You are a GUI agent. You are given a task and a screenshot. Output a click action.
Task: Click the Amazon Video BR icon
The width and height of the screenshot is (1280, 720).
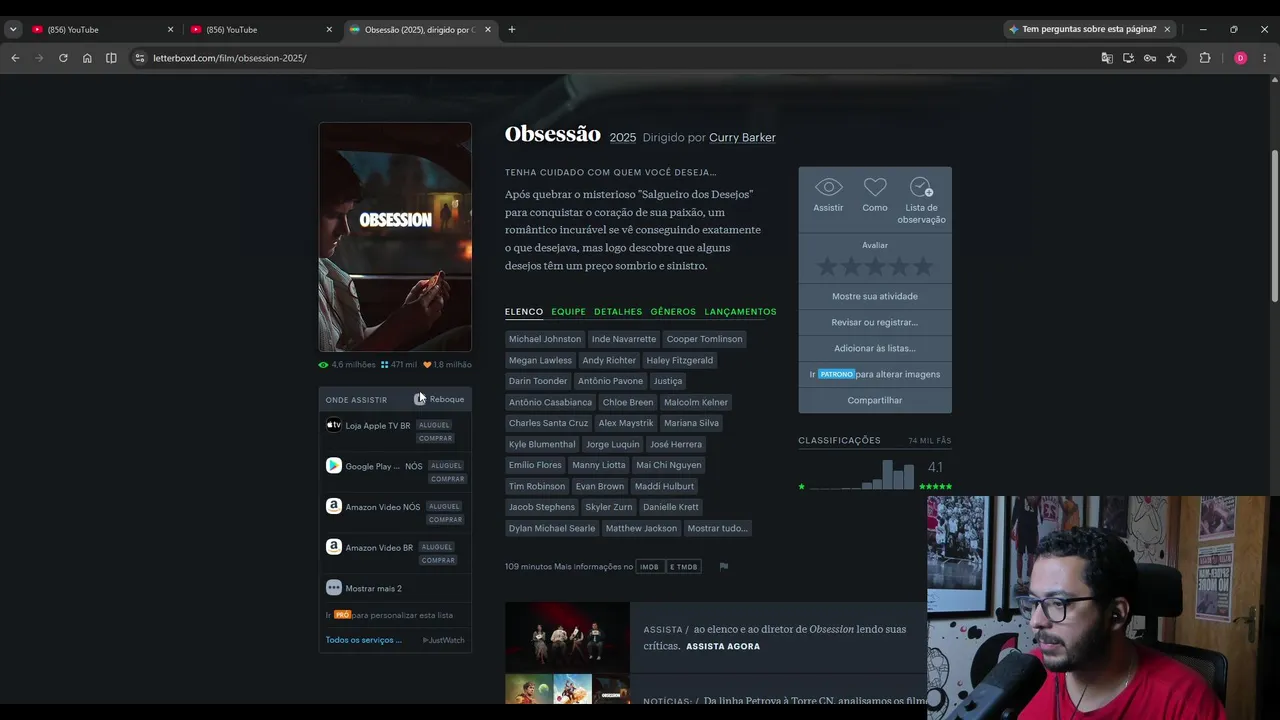coord(334,547)
